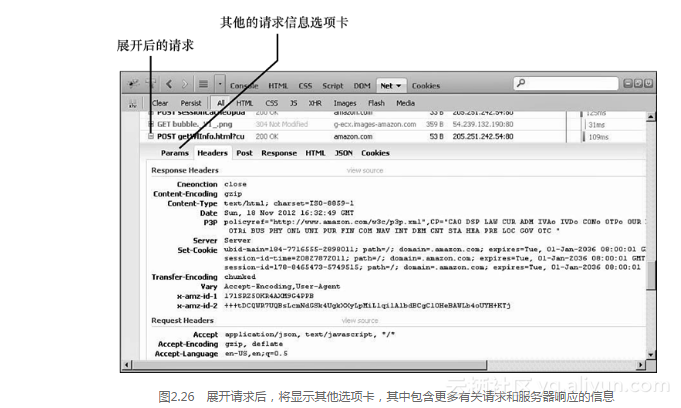The height and width of the screenshot is (408, 681).
Task: Click the horizontal scrollbar thumb
Action: [309, 365]
